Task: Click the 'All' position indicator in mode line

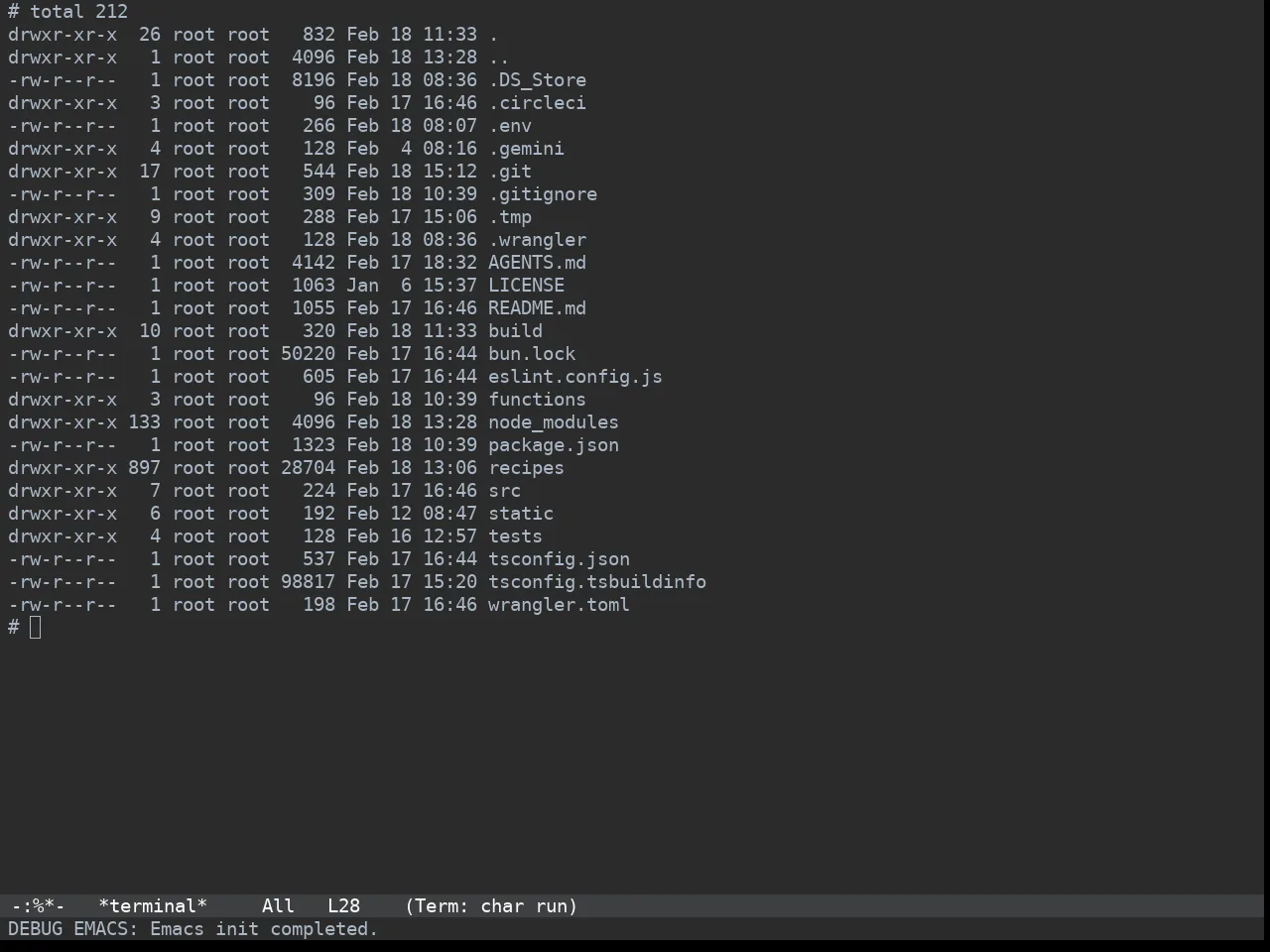Action: [x=278, y=906]
